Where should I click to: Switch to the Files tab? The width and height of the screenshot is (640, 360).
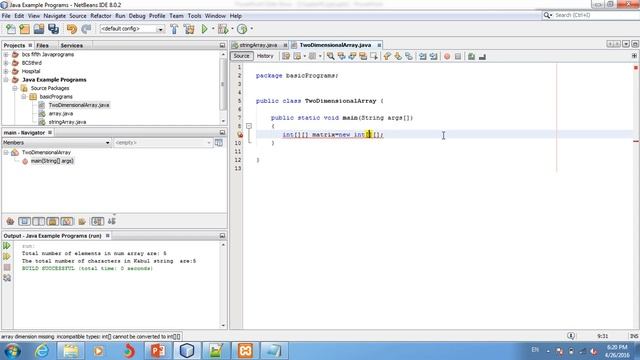[42, 45]
